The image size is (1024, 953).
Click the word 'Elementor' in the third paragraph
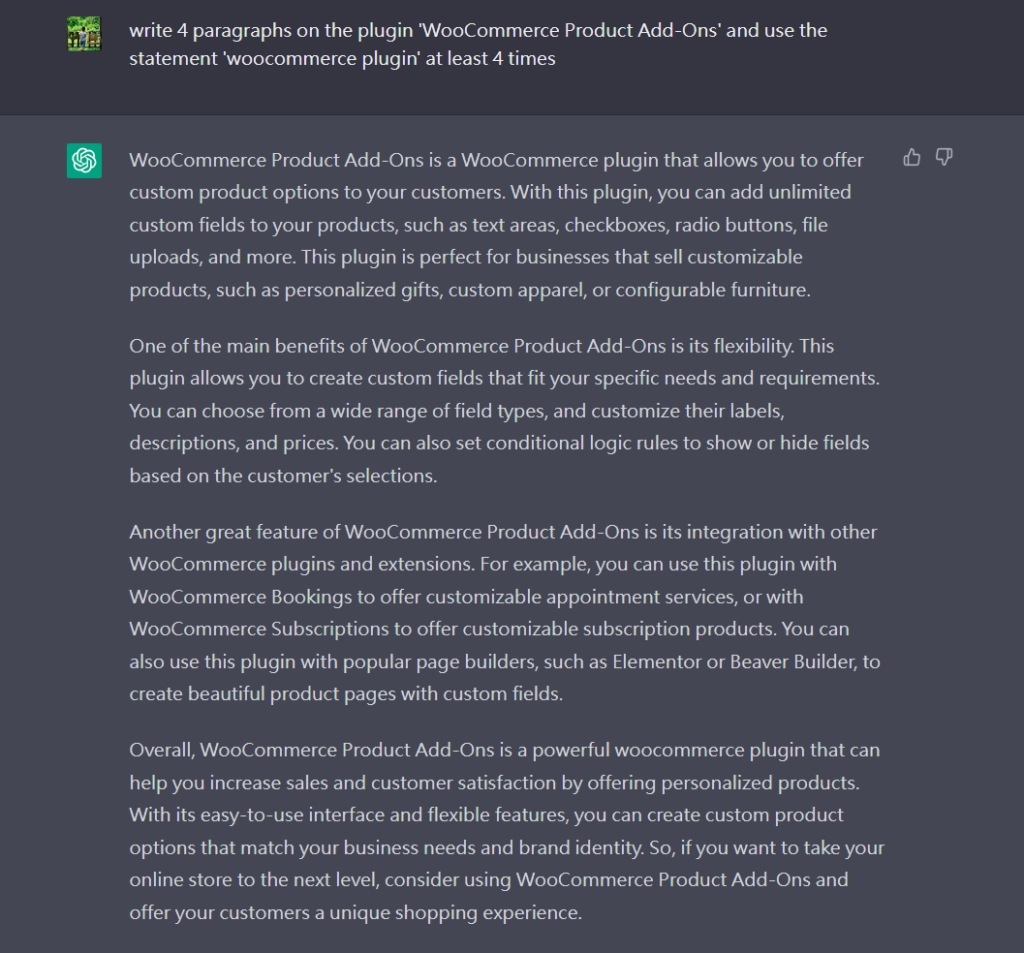point(654,661)
